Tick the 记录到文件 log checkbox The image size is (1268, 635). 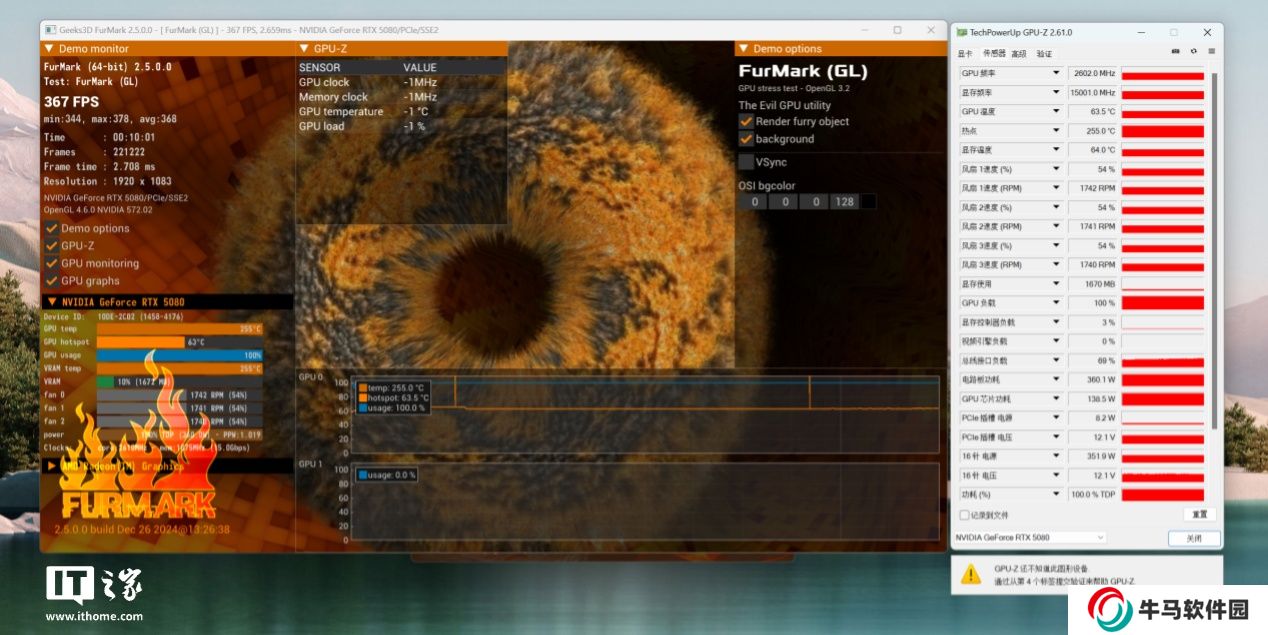click(964, 515)
